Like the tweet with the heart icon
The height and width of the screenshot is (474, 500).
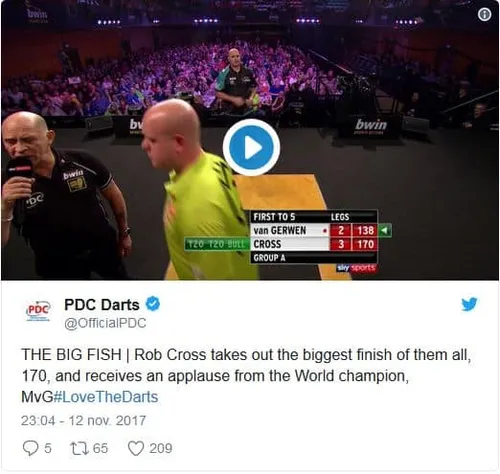(x=136, y=448)
